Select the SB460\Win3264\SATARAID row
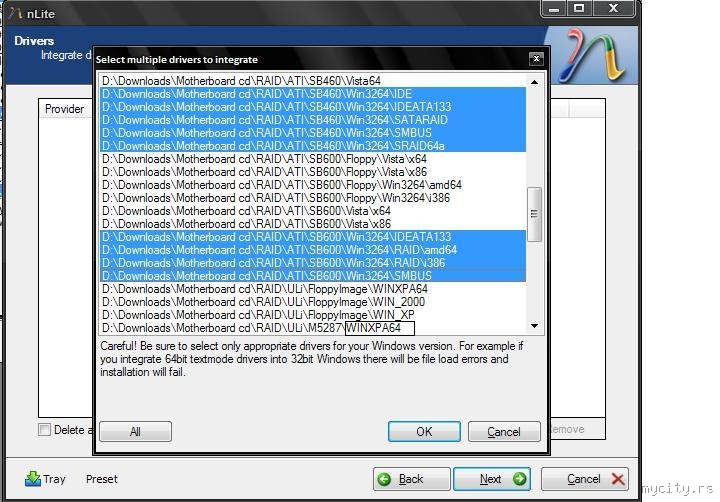 pos(313,120)
